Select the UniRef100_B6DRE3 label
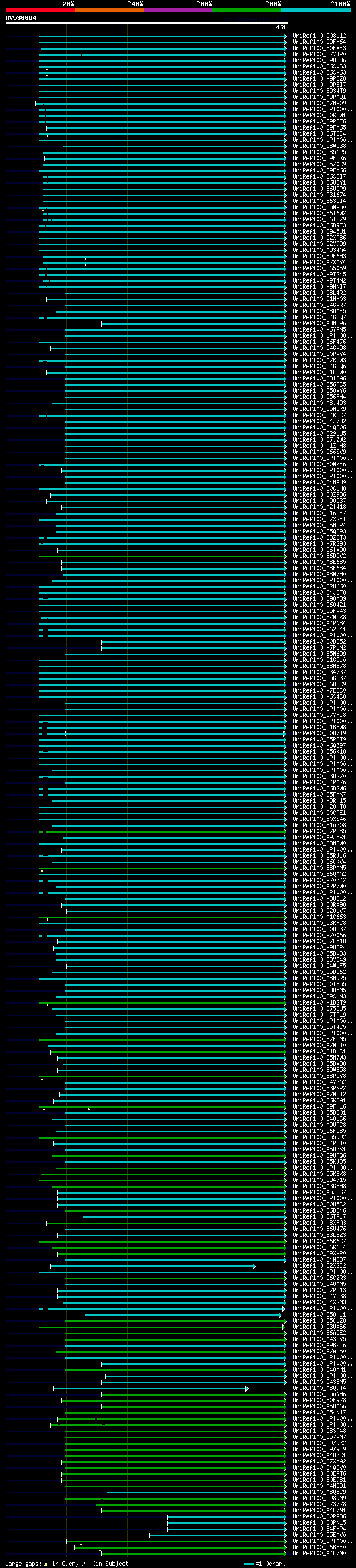Viewport: 356px width, 1568px height. pyautogui.click(x=319, y=225)
